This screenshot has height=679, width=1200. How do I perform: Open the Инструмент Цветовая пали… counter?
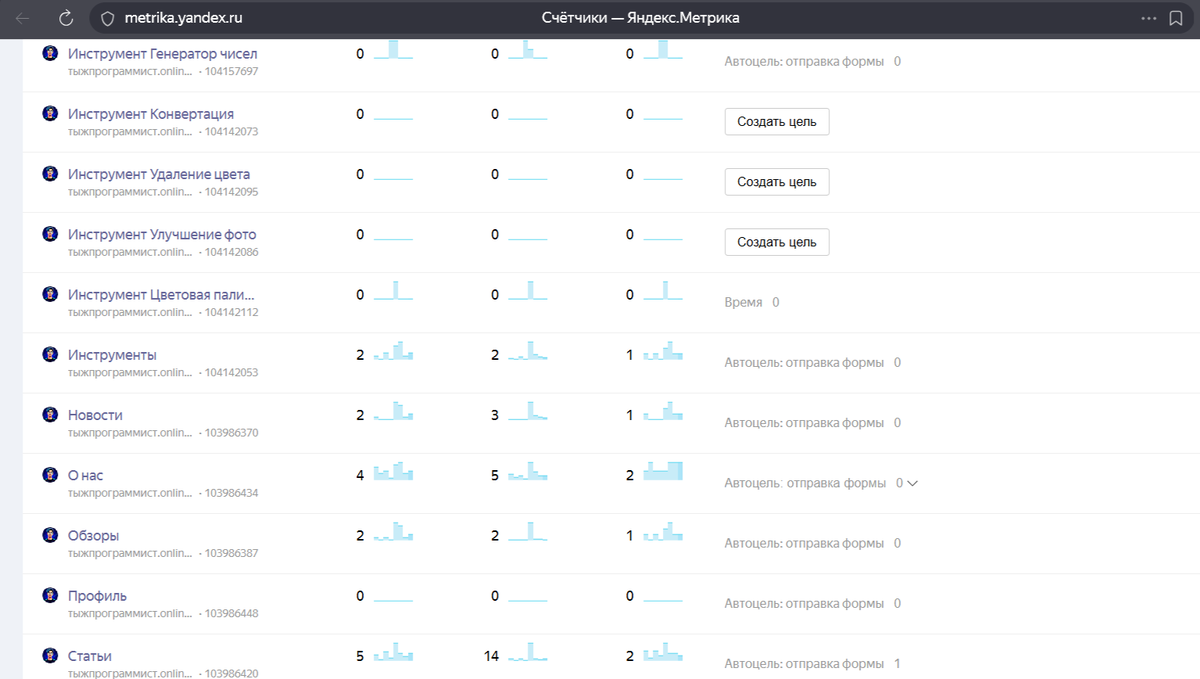coord(161,295)
